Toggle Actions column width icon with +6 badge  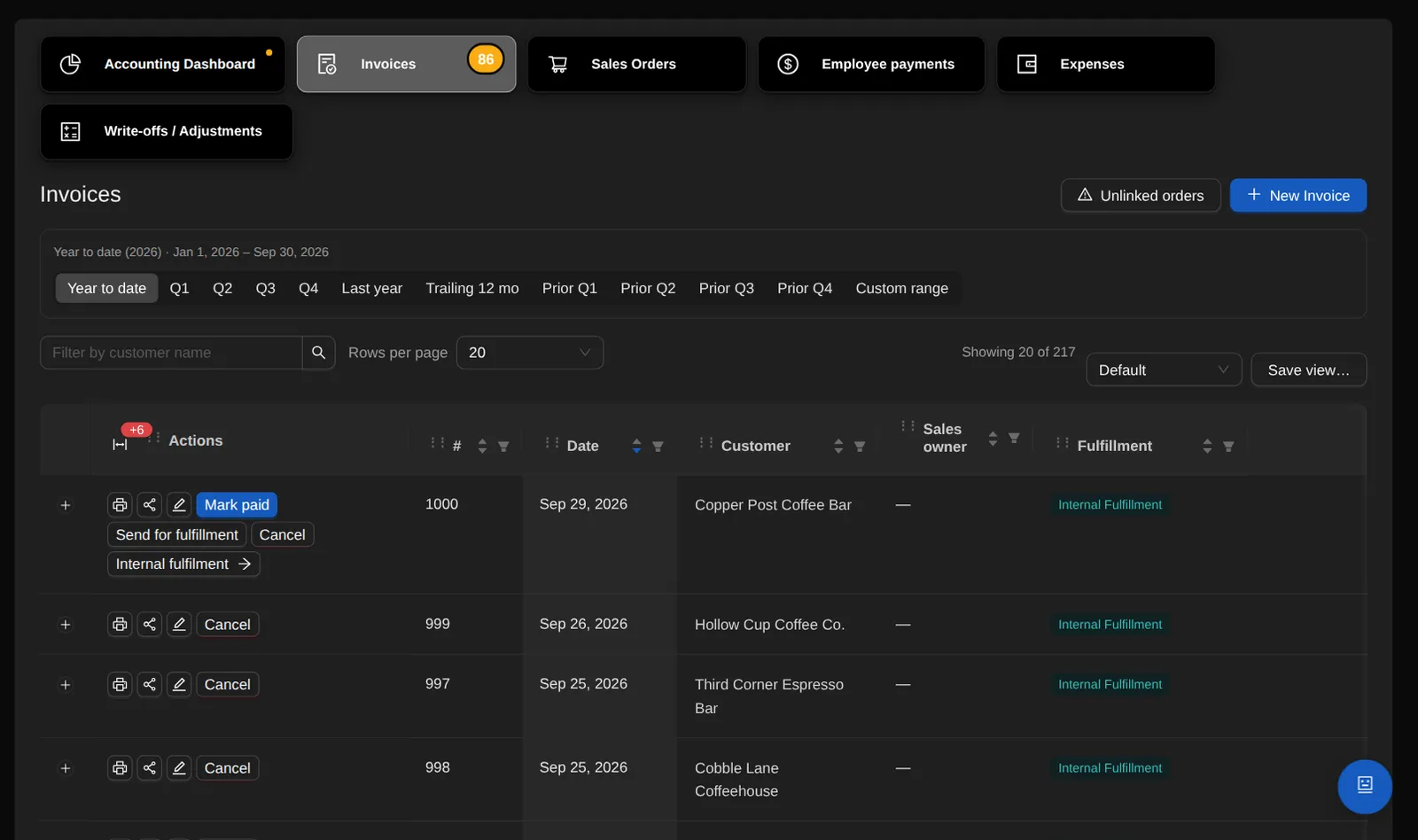121,444
